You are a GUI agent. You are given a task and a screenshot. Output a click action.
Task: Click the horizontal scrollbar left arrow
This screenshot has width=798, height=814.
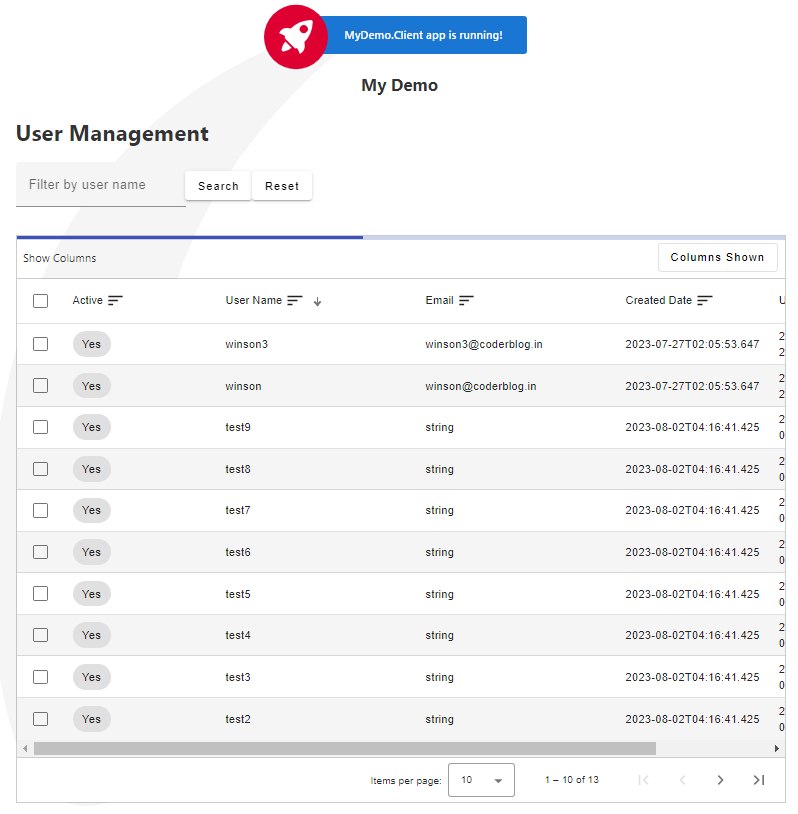point(25,749)
